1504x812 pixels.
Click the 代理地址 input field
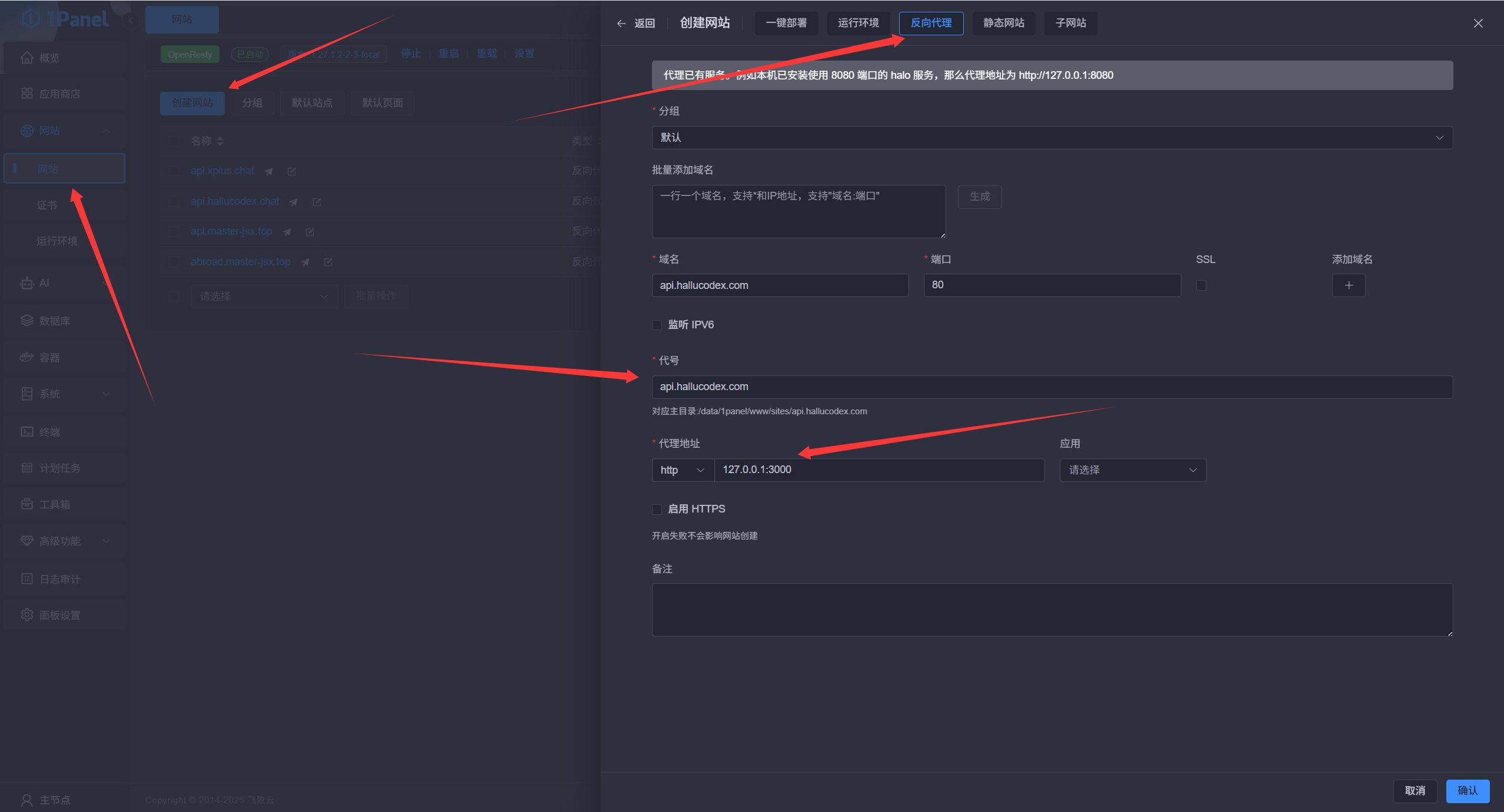click(x=879, y=470)
